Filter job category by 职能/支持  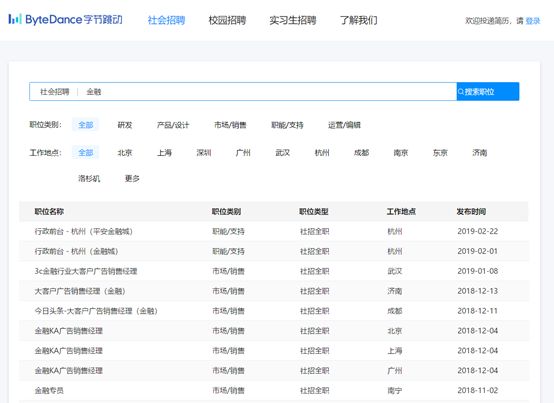(x=287, y=125)
